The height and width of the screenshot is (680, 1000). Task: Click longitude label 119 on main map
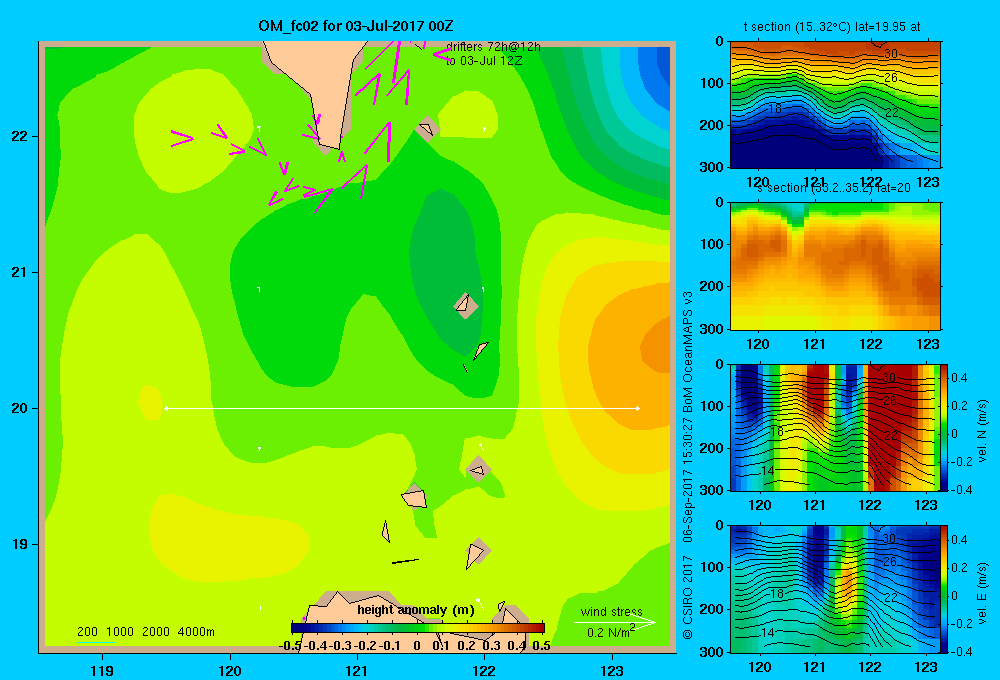pos(102,670)
